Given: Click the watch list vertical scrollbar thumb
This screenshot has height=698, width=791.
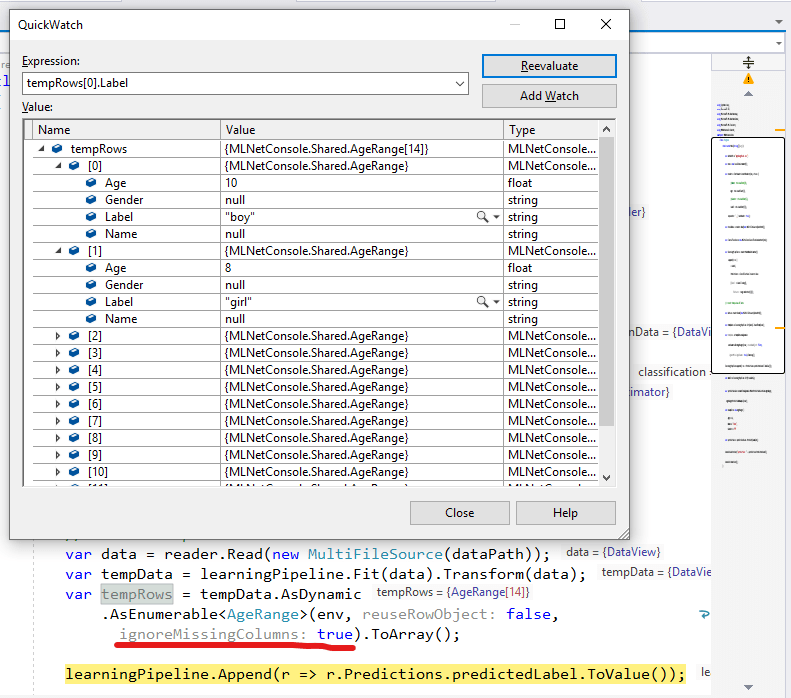Looking at the screenshot, I should pyautogui.click(x=606, y=281).
